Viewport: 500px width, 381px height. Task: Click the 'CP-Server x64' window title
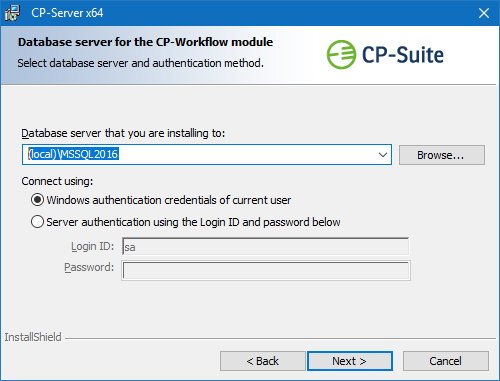pos(67,13)
